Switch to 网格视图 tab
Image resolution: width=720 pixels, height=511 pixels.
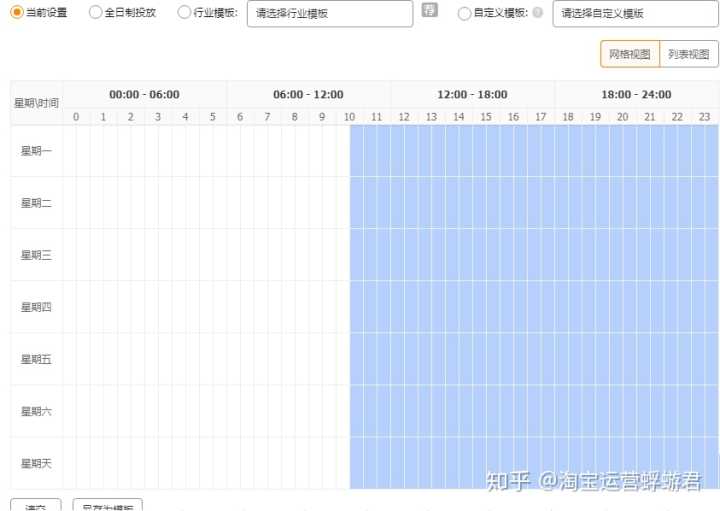click(630, 54)
